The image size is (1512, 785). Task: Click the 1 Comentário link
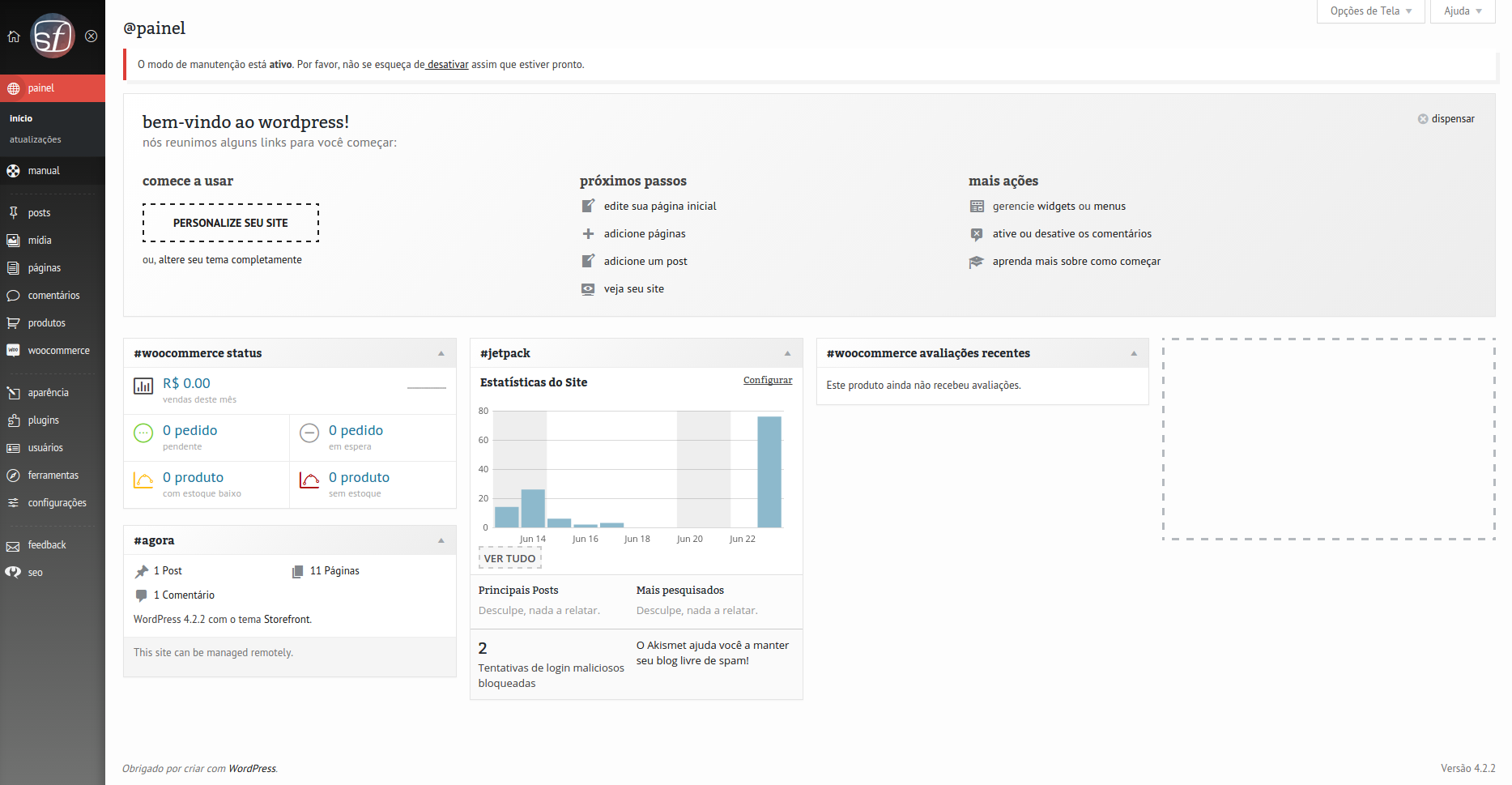point(184,595)
